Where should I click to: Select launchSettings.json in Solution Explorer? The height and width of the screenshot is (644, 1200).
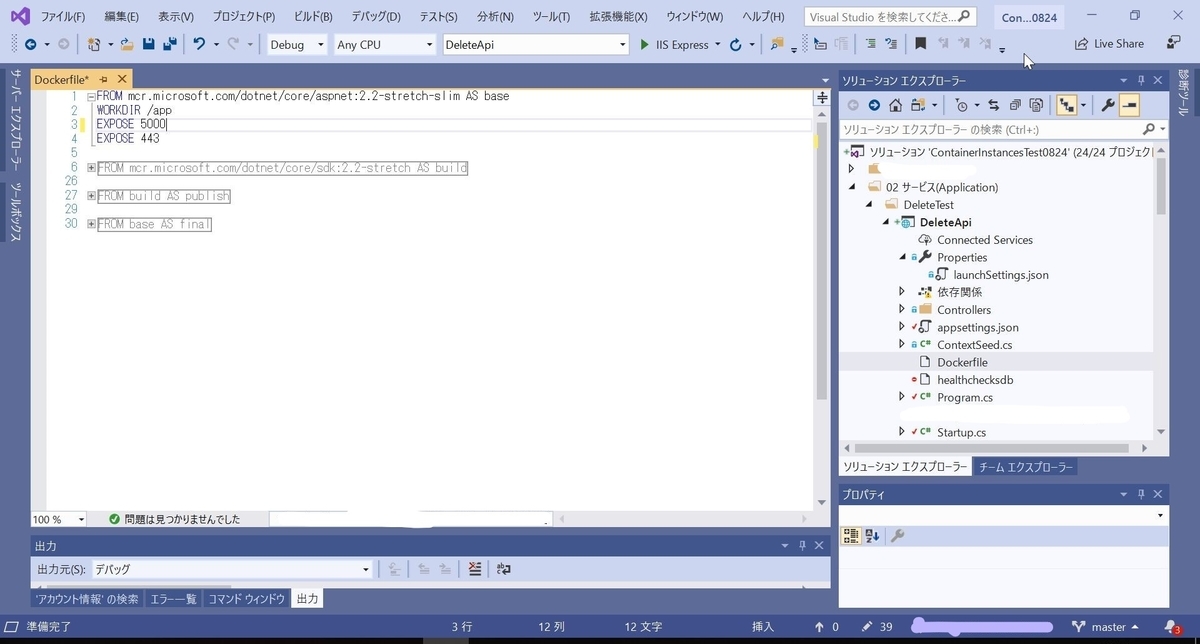coord(1001,275)
